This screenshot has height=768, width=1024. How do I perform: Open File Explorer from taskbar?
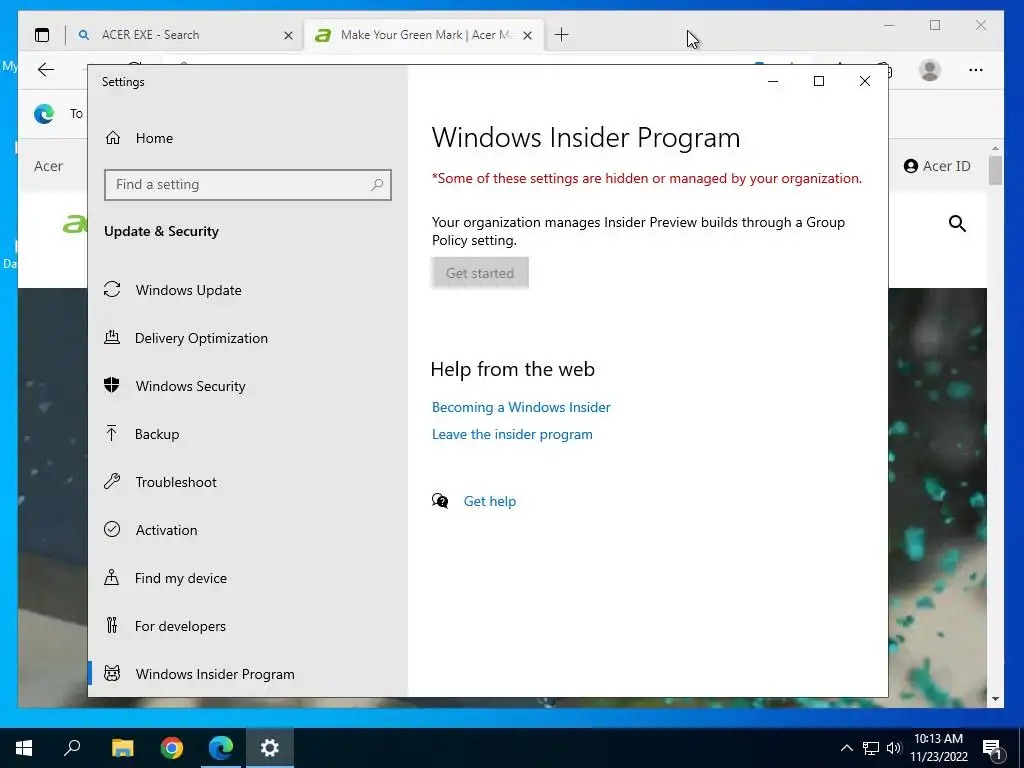(x=122, y=748)
